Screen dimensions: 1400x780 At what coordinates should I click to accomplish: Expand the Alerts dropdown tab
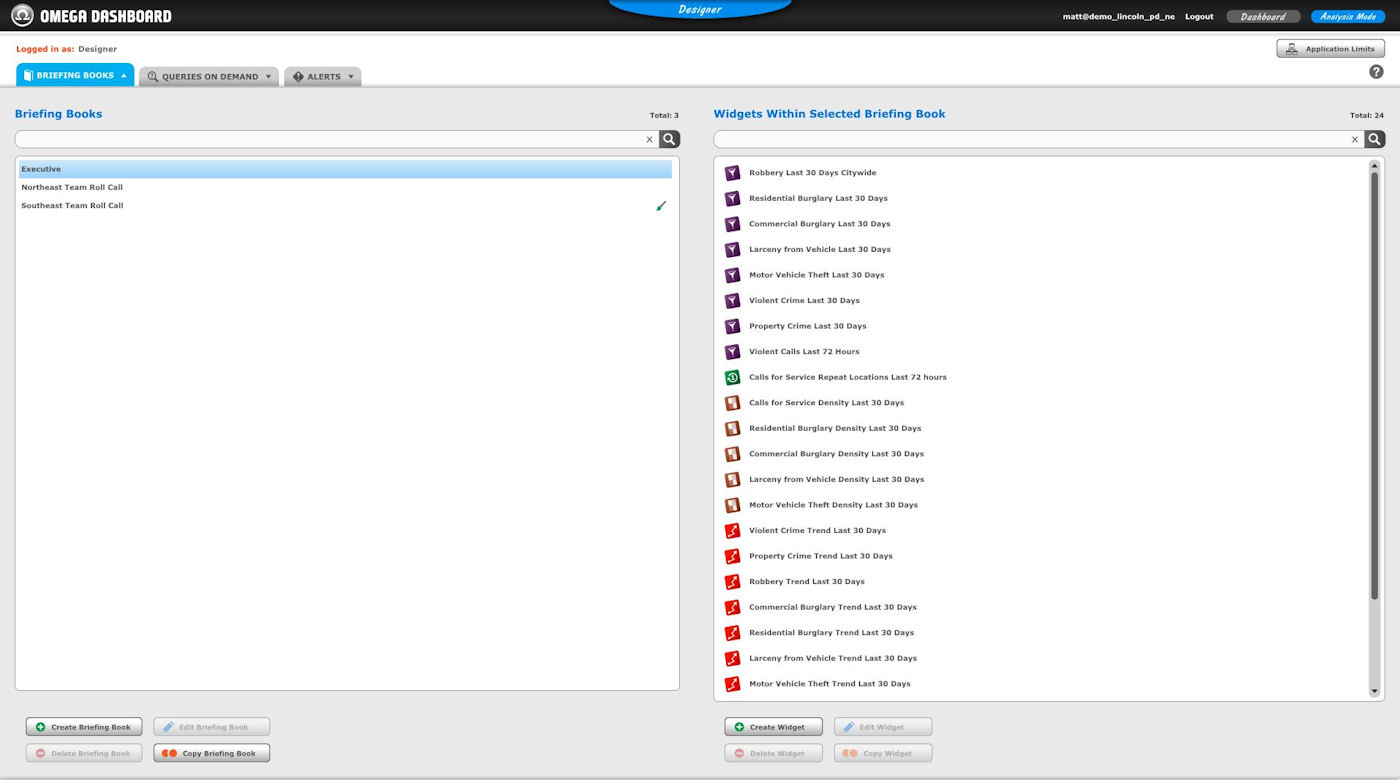click(x=323, y=77)
